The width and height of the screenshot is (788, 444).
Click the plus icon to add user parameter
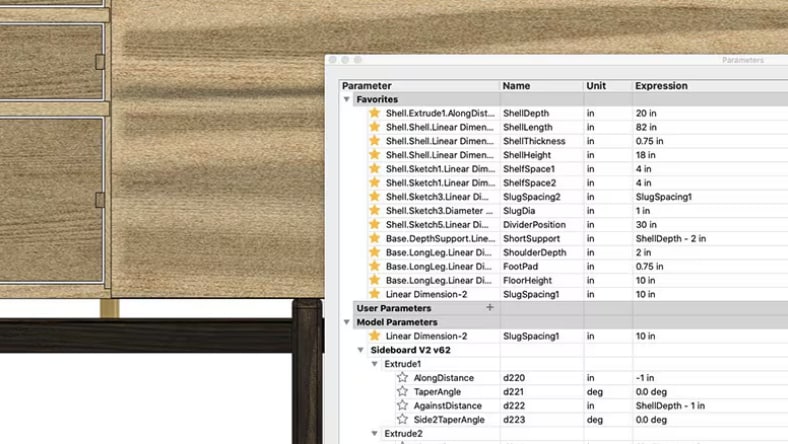pos(489,308)
